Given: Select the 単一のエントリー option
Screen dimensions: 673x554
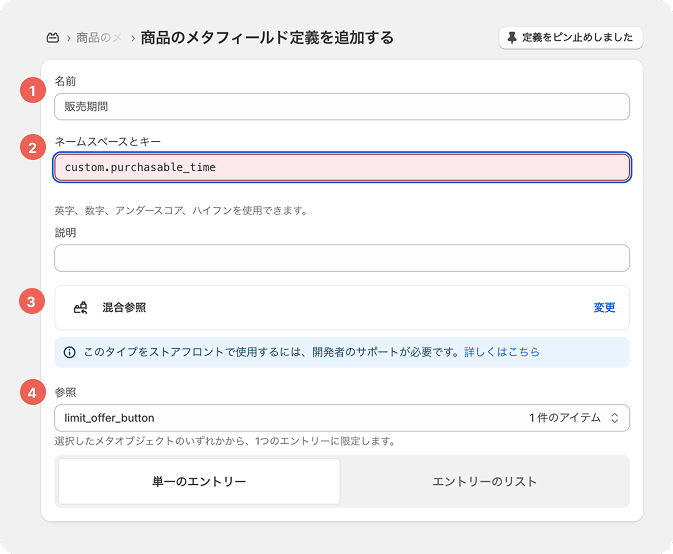Looking at the screenshot, I should coord(199,482).
